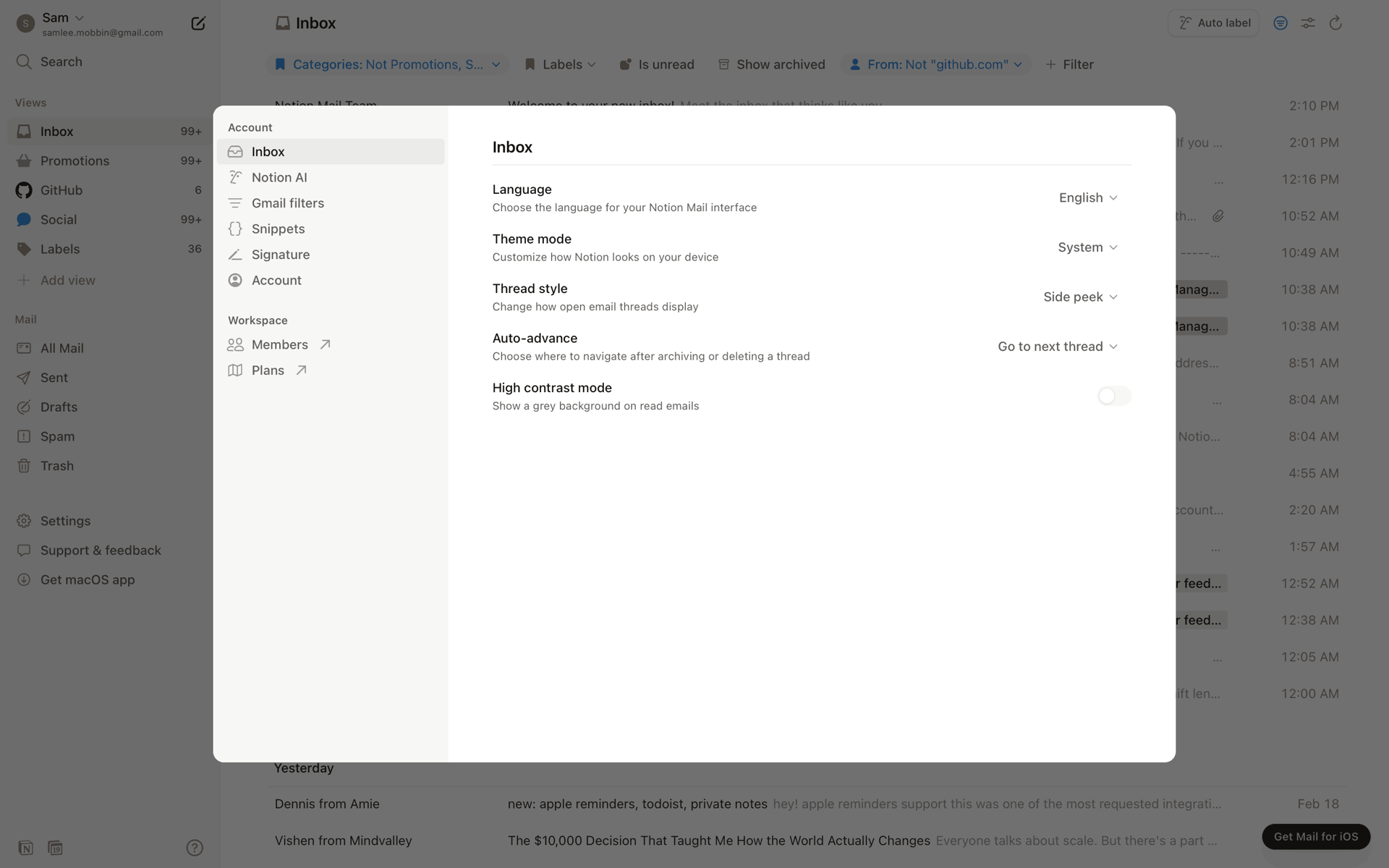This screenshot has width=1389, height=868.
Task: Open Support & feedback
Action: pos(110,550)
